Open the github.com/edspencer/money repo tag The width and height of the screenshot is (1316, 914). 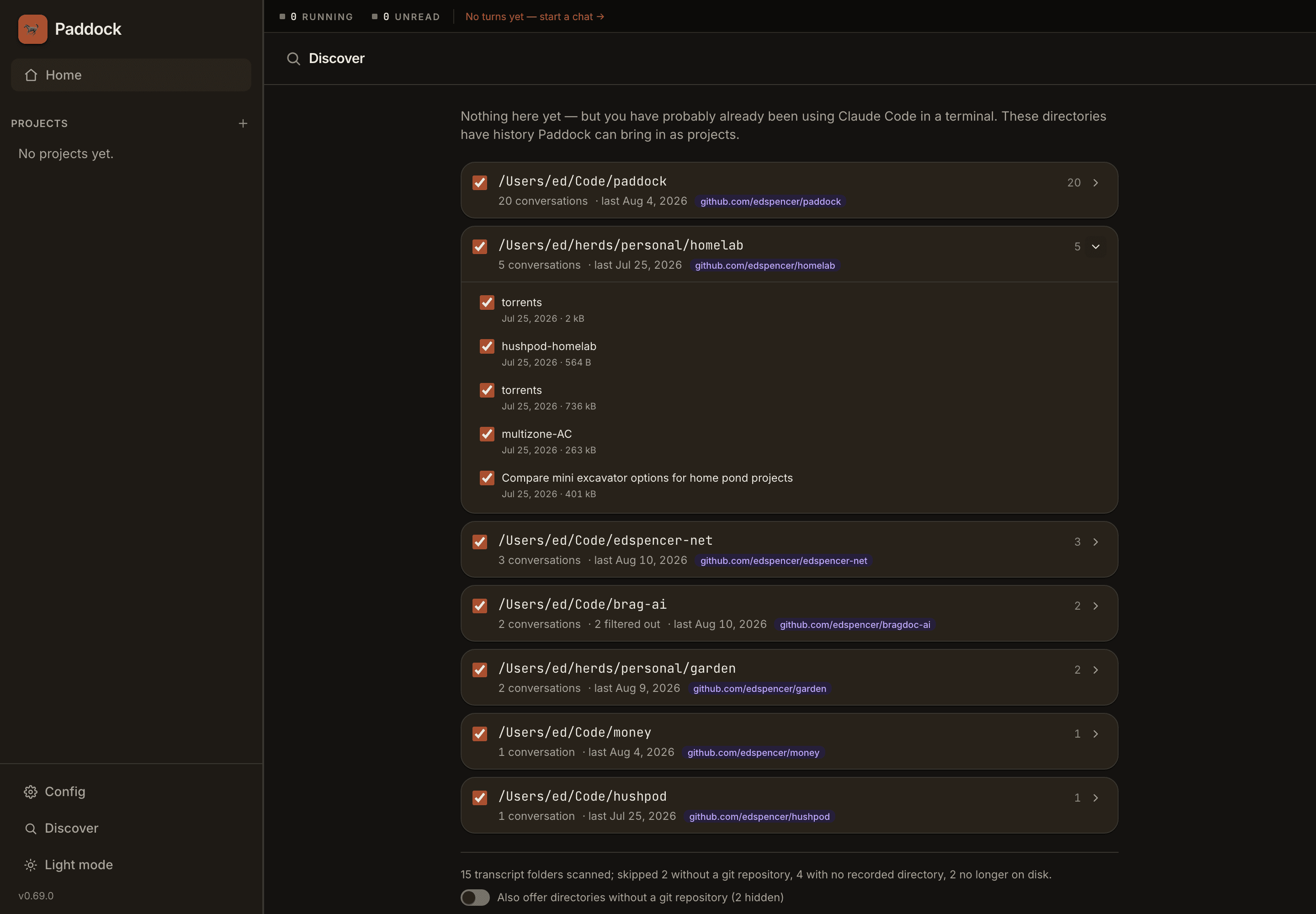click(x=753, y=753)
